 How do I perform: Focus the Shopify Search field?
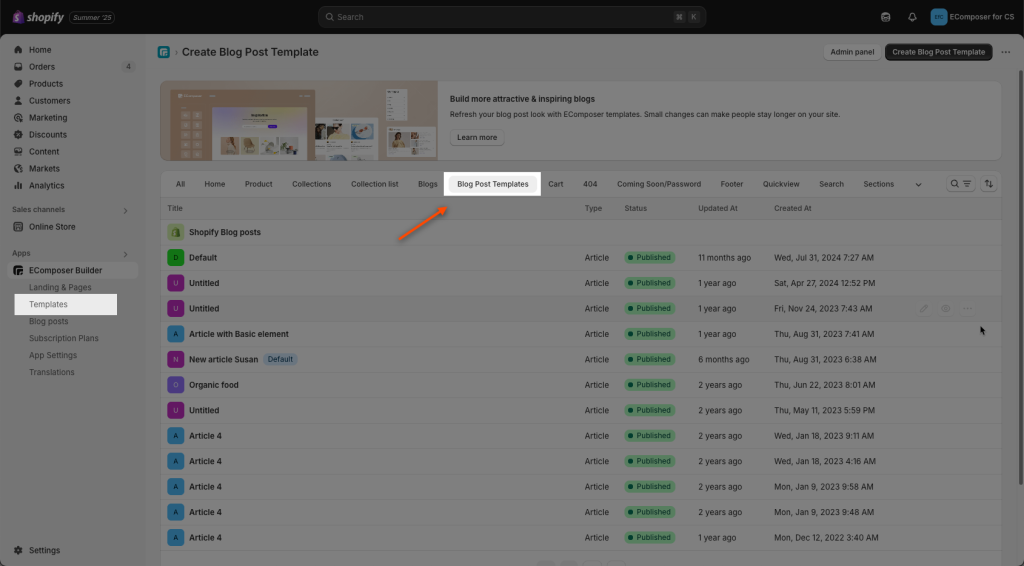[x=511, y=17]
